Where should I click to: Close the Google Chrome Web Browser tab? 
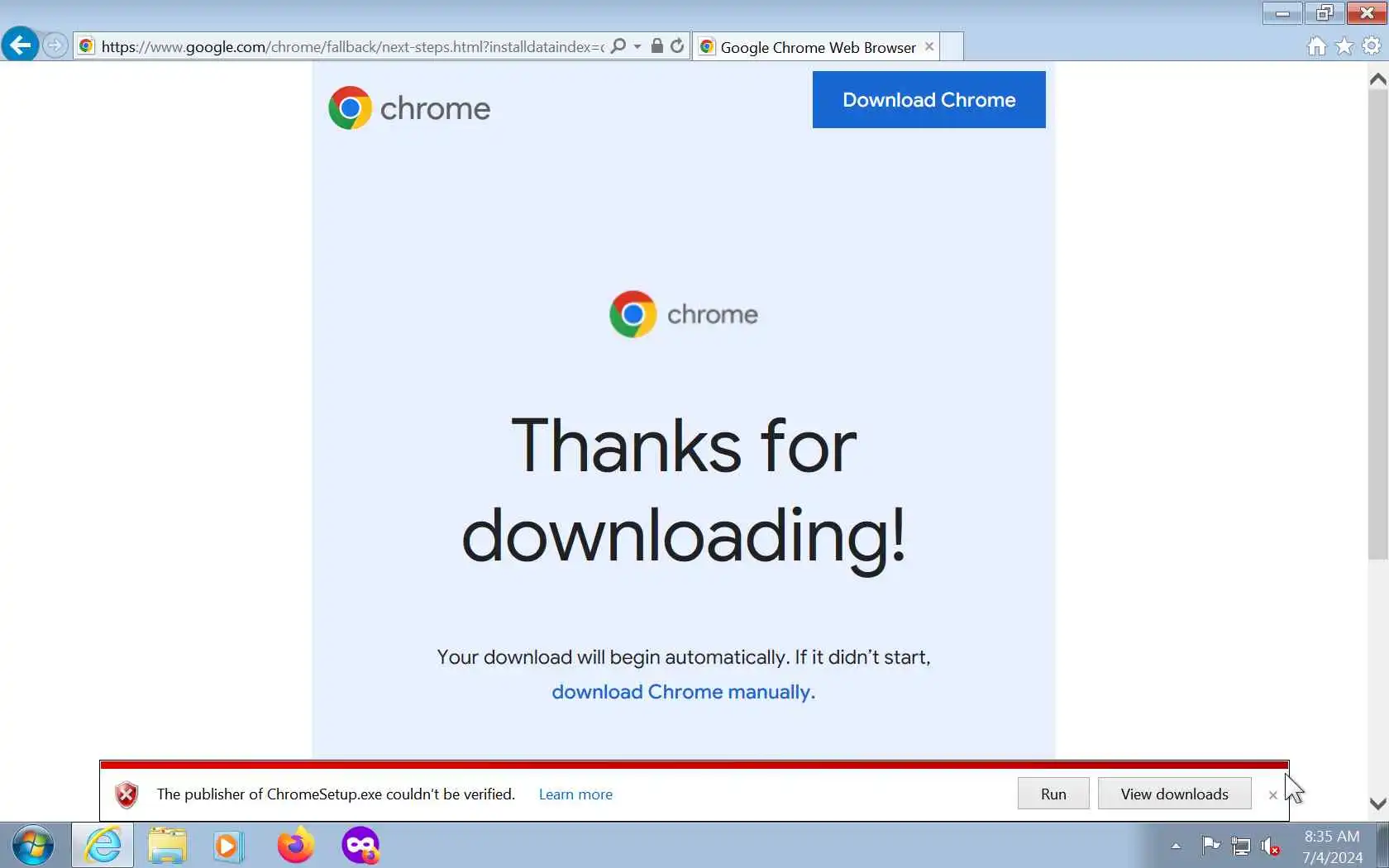(929, 46)
